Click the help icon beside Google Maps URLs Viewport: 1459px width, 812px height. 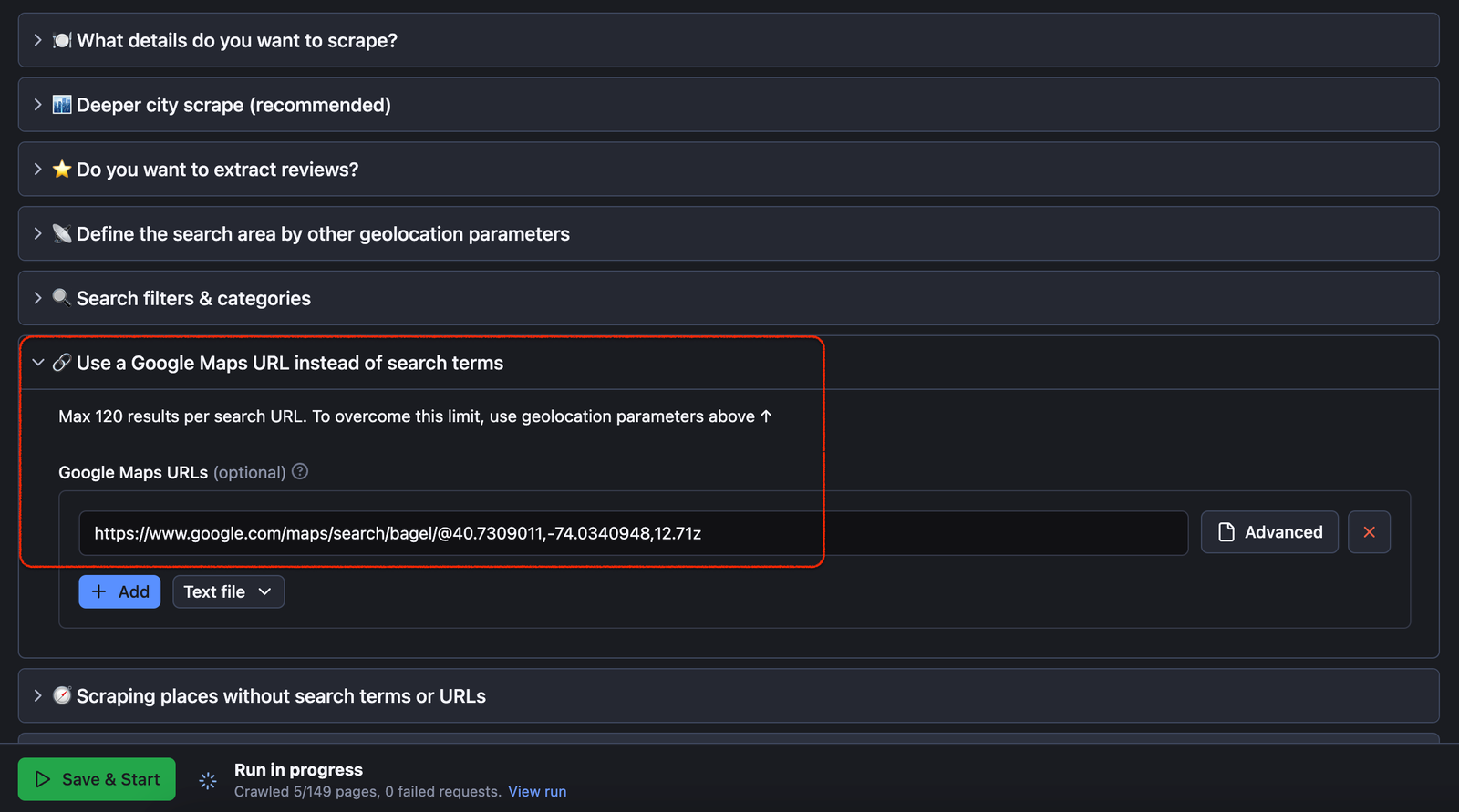(300, 471)
